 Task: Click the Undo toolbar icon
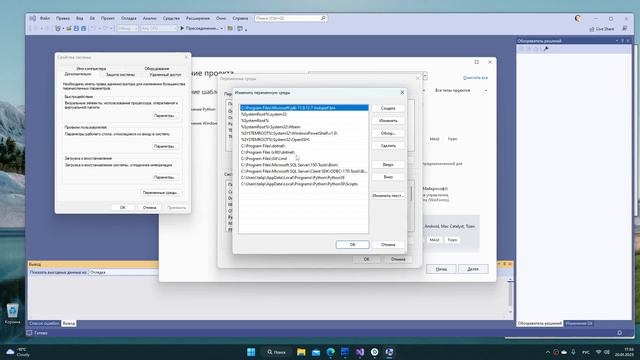pos(93,29)
